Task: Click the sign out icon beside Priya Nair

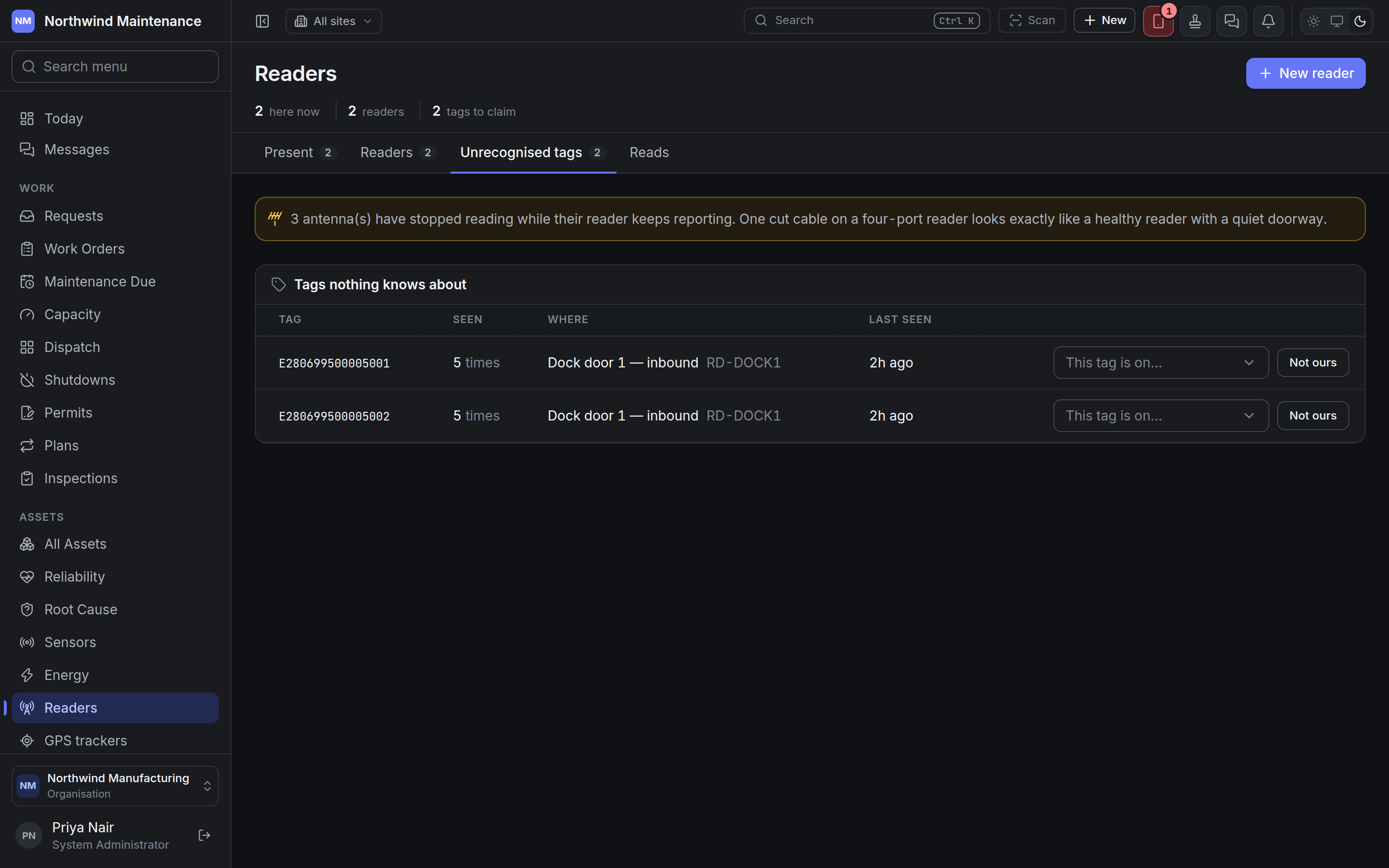Action: [x=204, y=835]
